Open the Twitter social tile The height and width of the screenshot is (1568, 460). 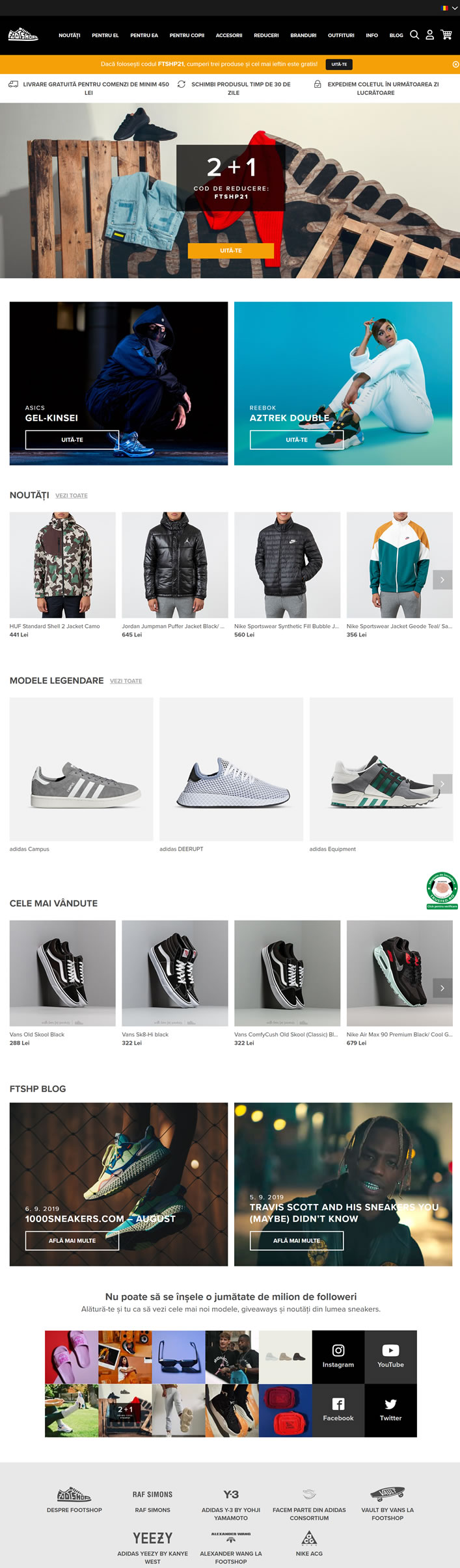coord(391,1410)
